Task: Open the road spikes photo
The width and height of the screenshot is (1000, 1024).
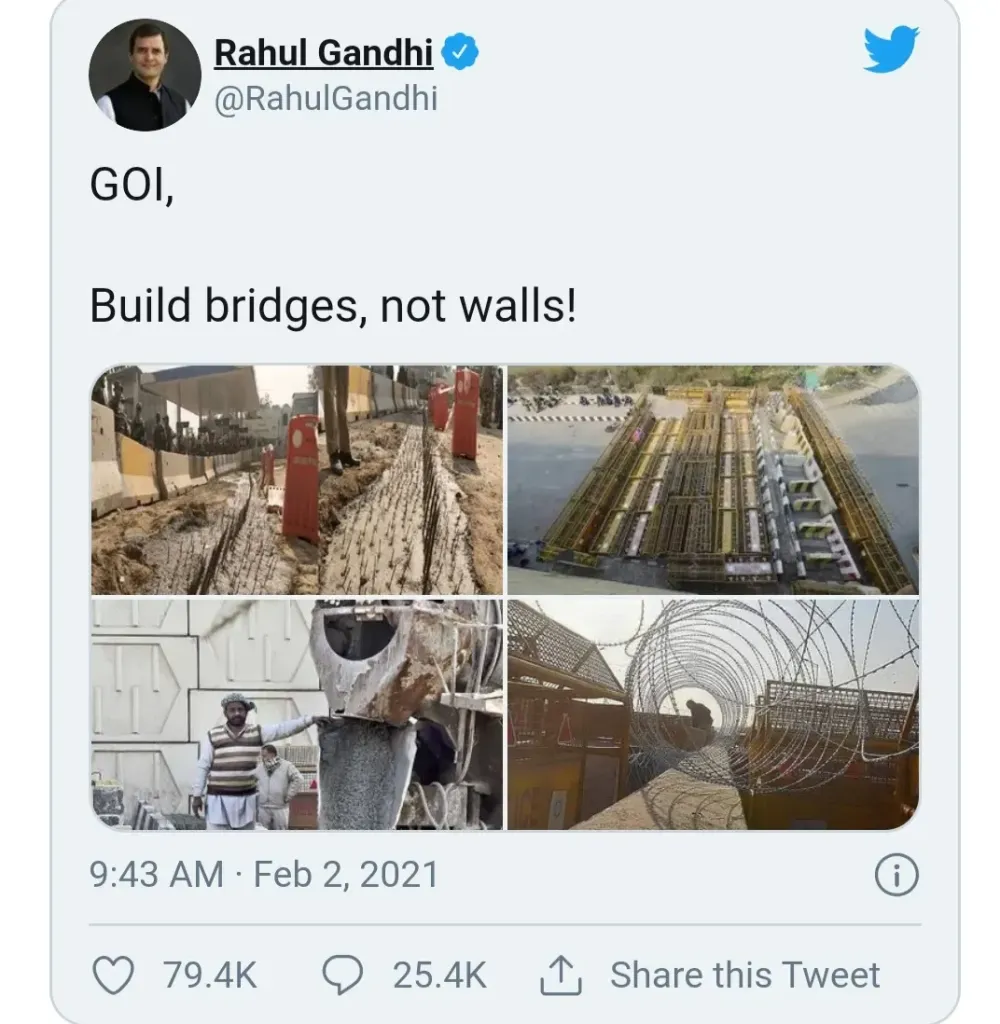Action: click(297, 480)
